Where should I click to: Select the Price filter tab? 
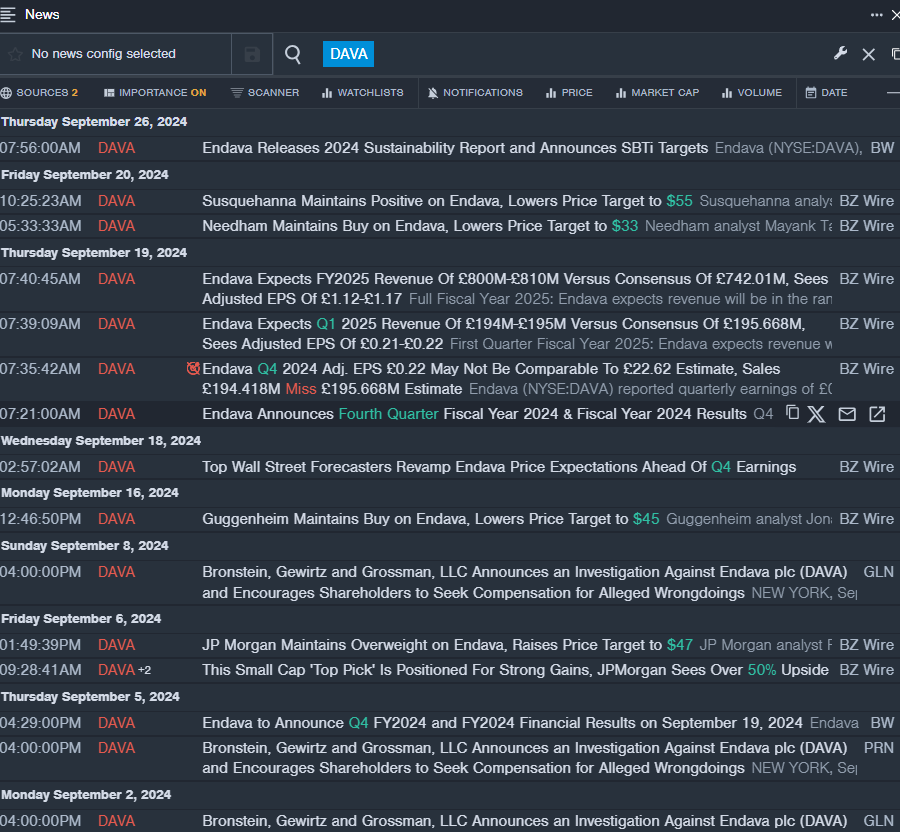[x=569, y=93]
